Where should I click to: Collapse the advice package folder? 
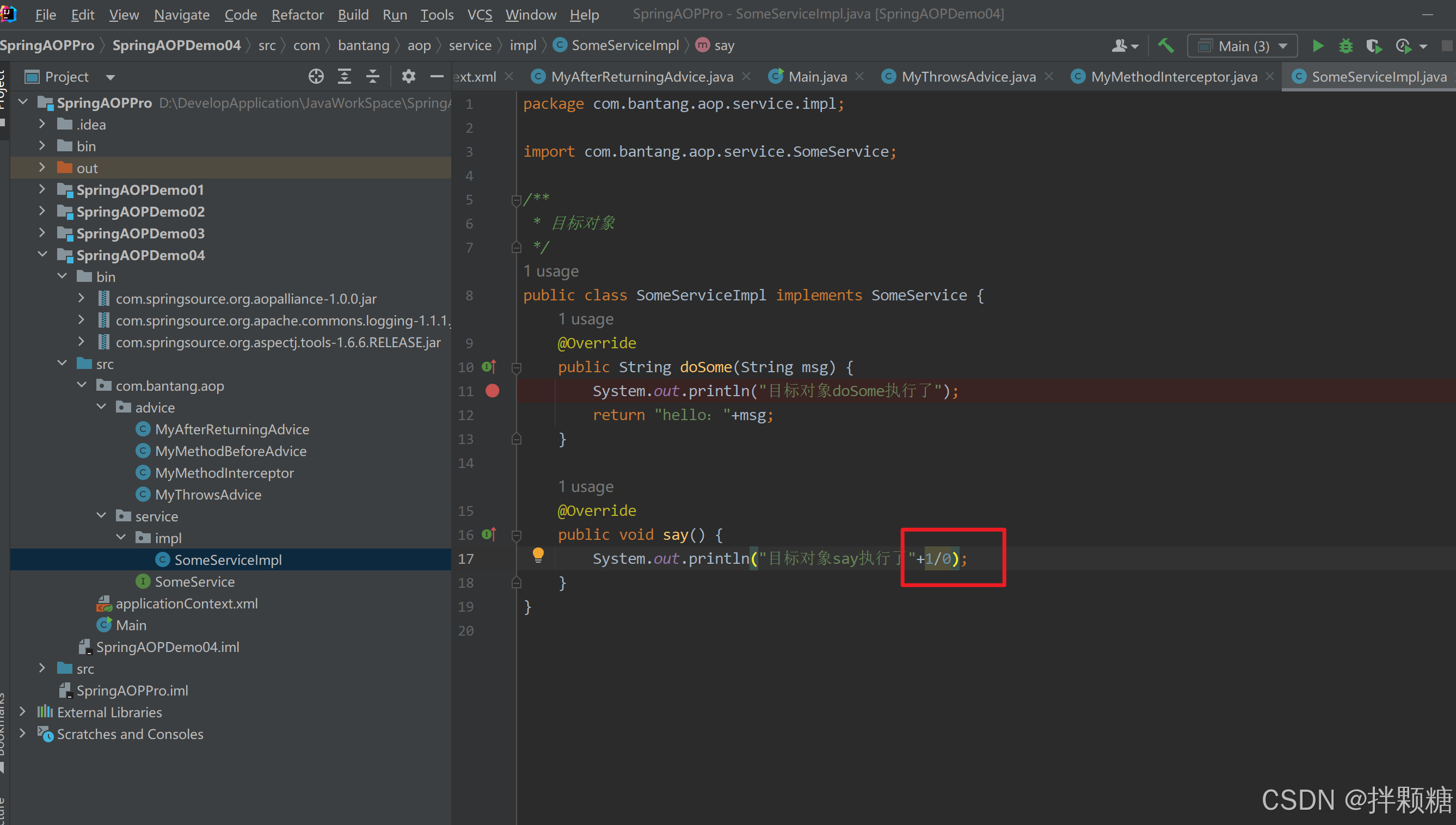(101, 407)
